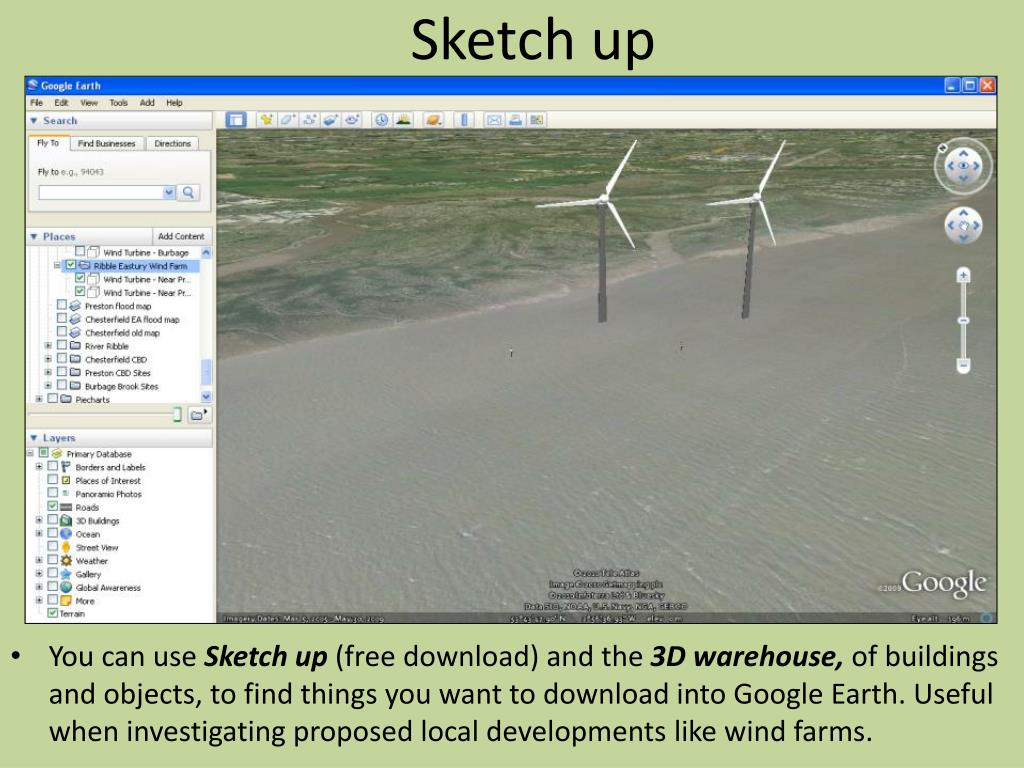
Task: Click the Add Content button
Action: click(x=181, y=236)
